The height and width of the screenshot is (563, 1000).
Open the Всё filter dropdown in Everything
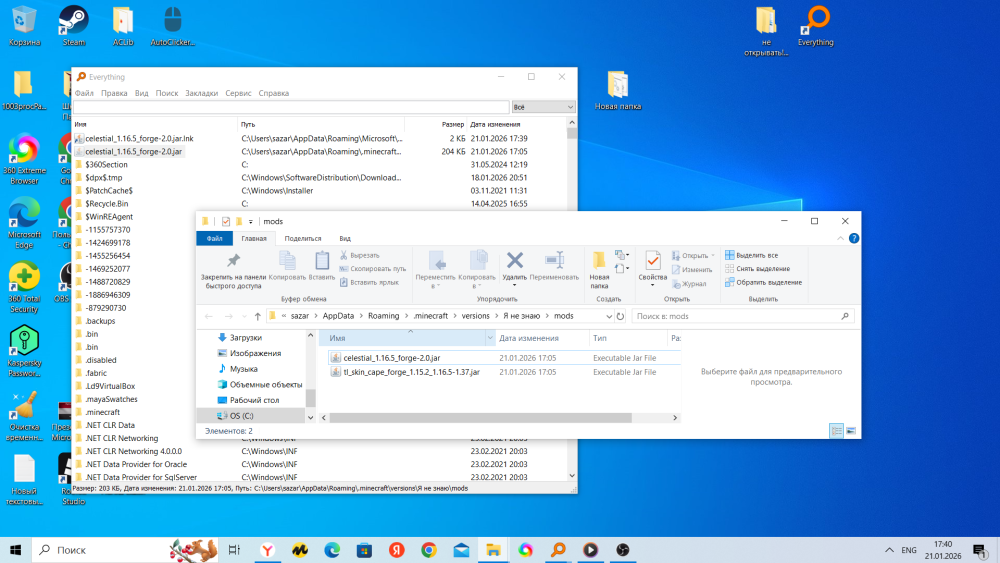click(x=543, y=107)
